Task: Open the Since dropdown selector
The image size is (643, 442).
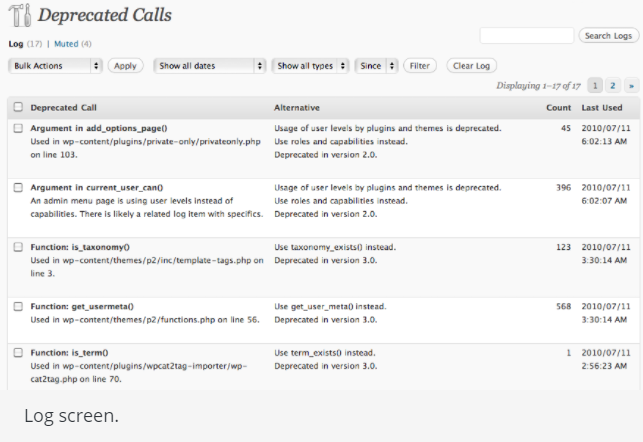Action: coord(375,65)
